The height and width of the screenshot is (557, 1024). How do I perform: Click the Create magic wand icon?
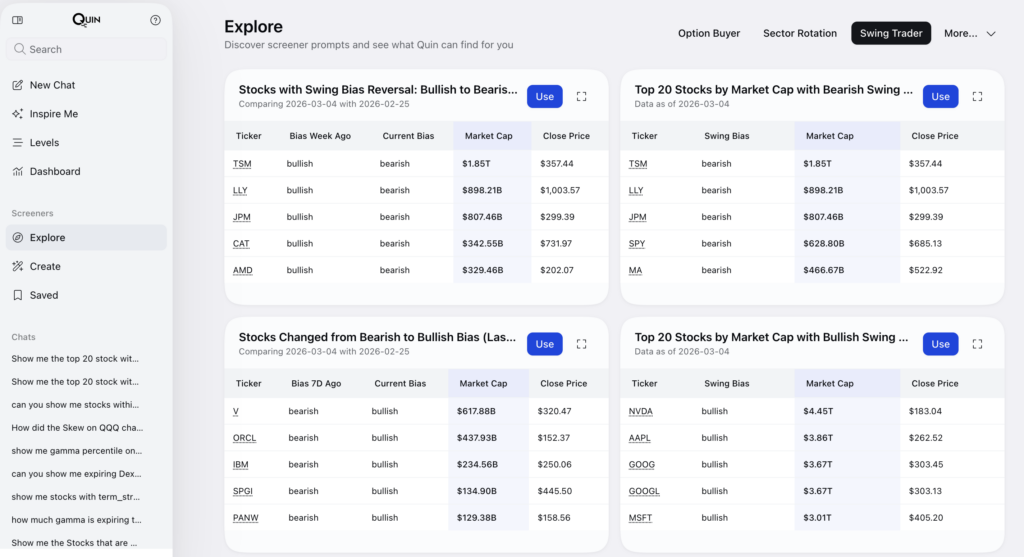coord(18,266)
